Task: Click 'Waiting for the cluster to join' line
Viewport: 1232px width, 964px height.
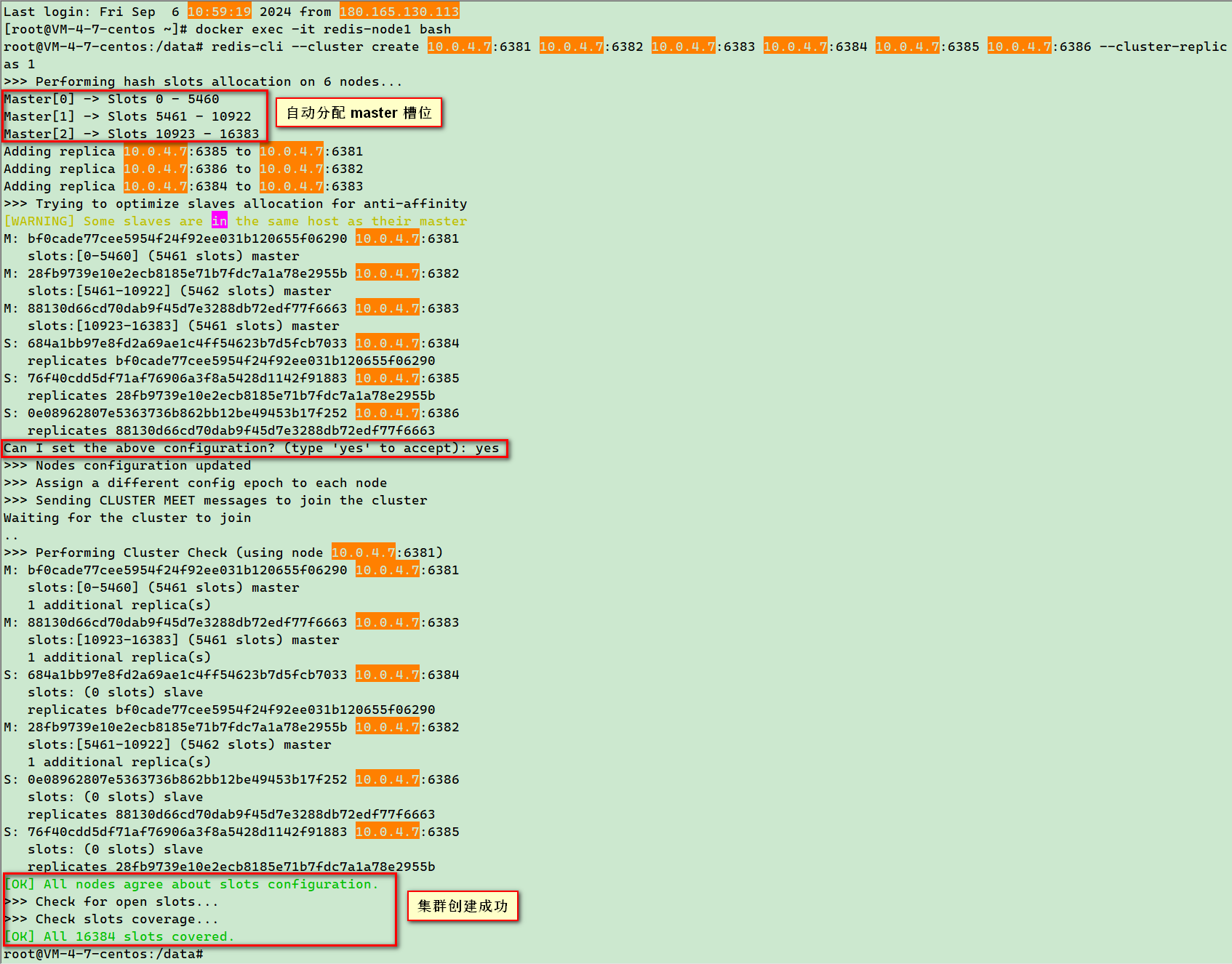Action: [x=127, y=518]
